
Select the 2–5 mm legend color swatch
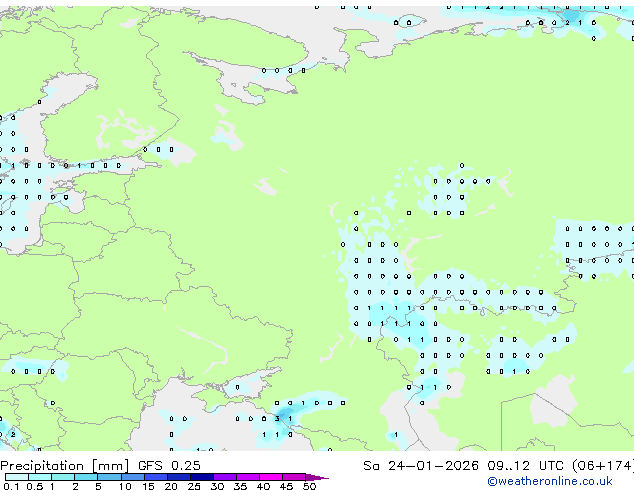(x=86, y=477)
